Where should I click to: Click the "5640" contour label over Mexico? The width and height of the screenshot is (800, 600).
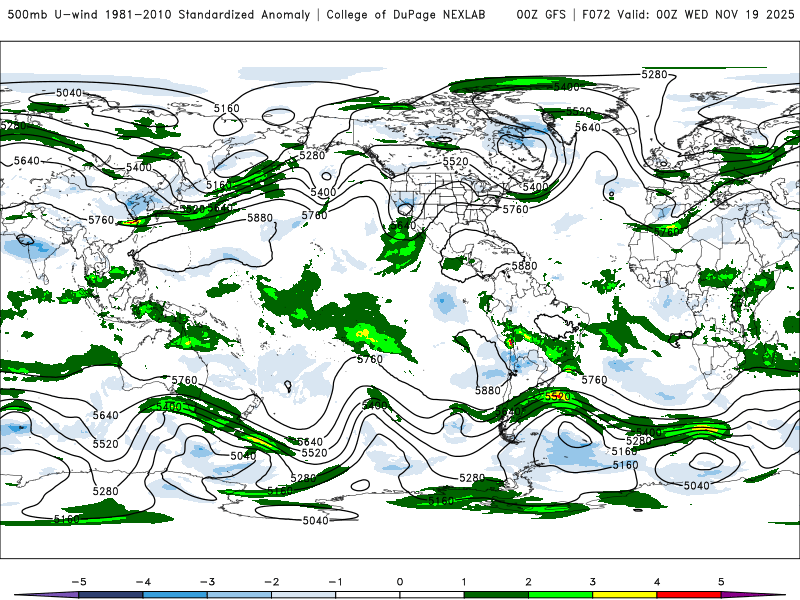403,225
